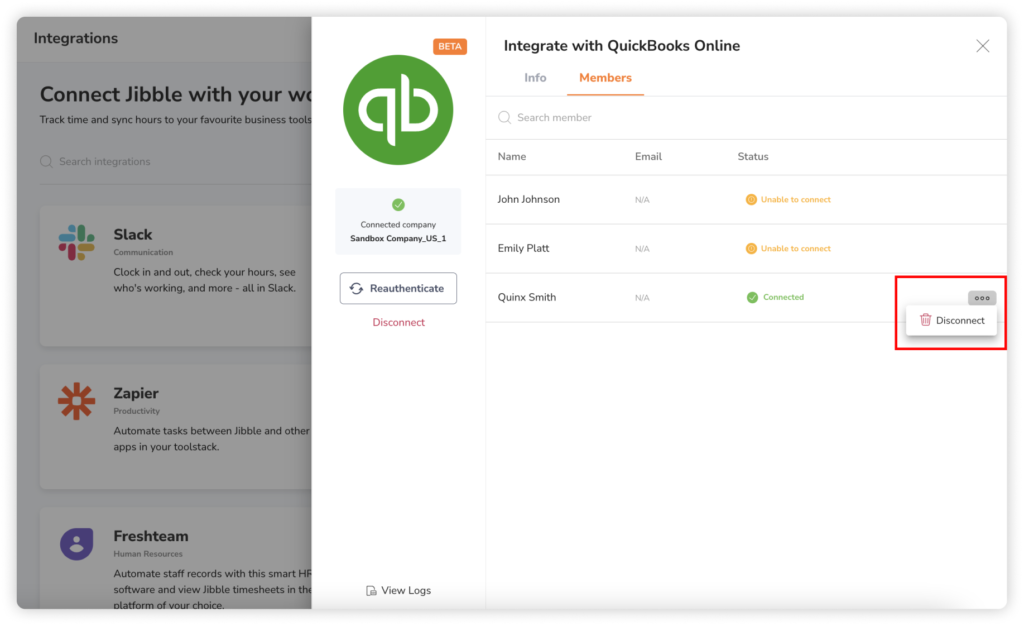Image resolution: width=1024 pixels, height=626 pixels.
Task: Open the Zapier integration card
Action: 176,427
